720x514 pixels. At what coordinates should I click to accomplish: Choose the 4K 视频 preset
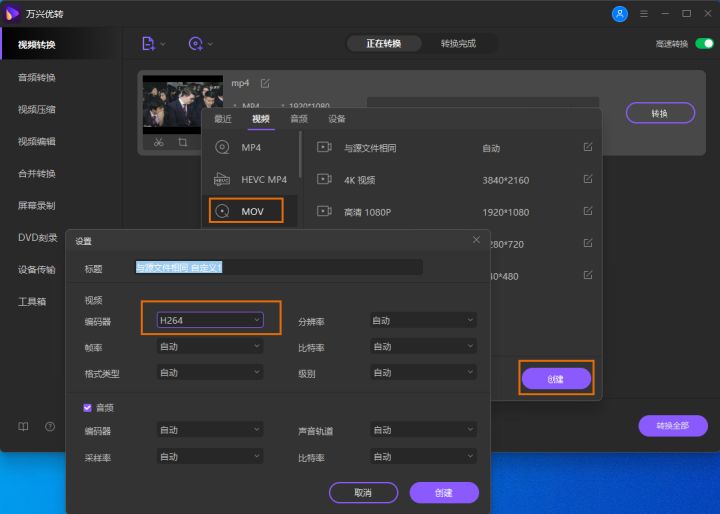click(450, 180)
